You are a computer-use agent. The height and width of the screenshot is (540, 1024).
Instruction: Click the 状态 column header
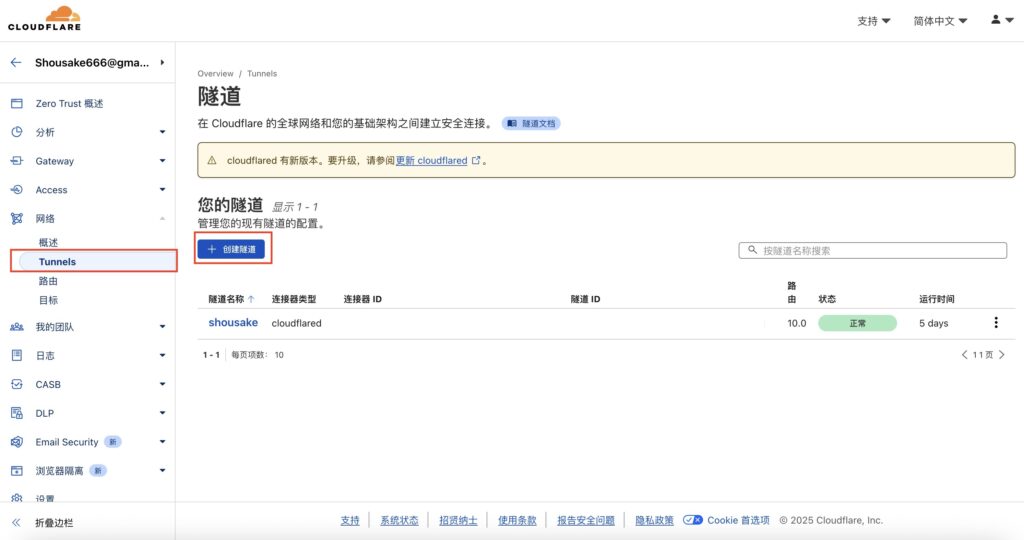pos(827,299)
